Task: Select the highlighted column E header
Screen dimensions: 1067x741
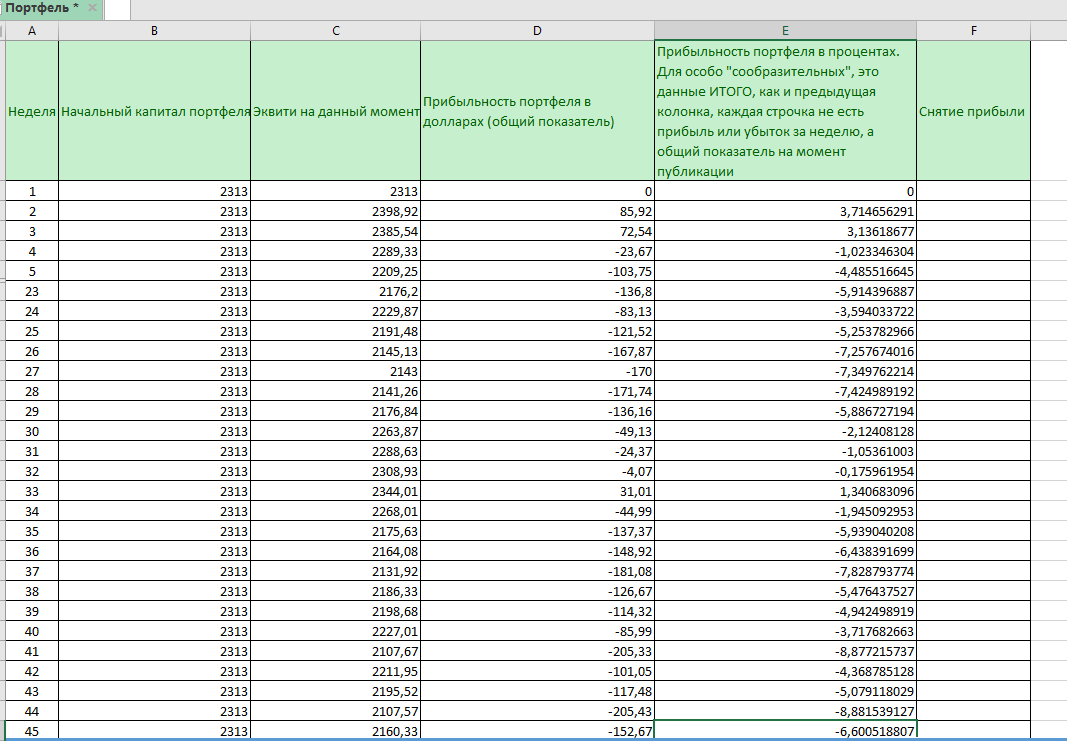Action: point(785,31)
